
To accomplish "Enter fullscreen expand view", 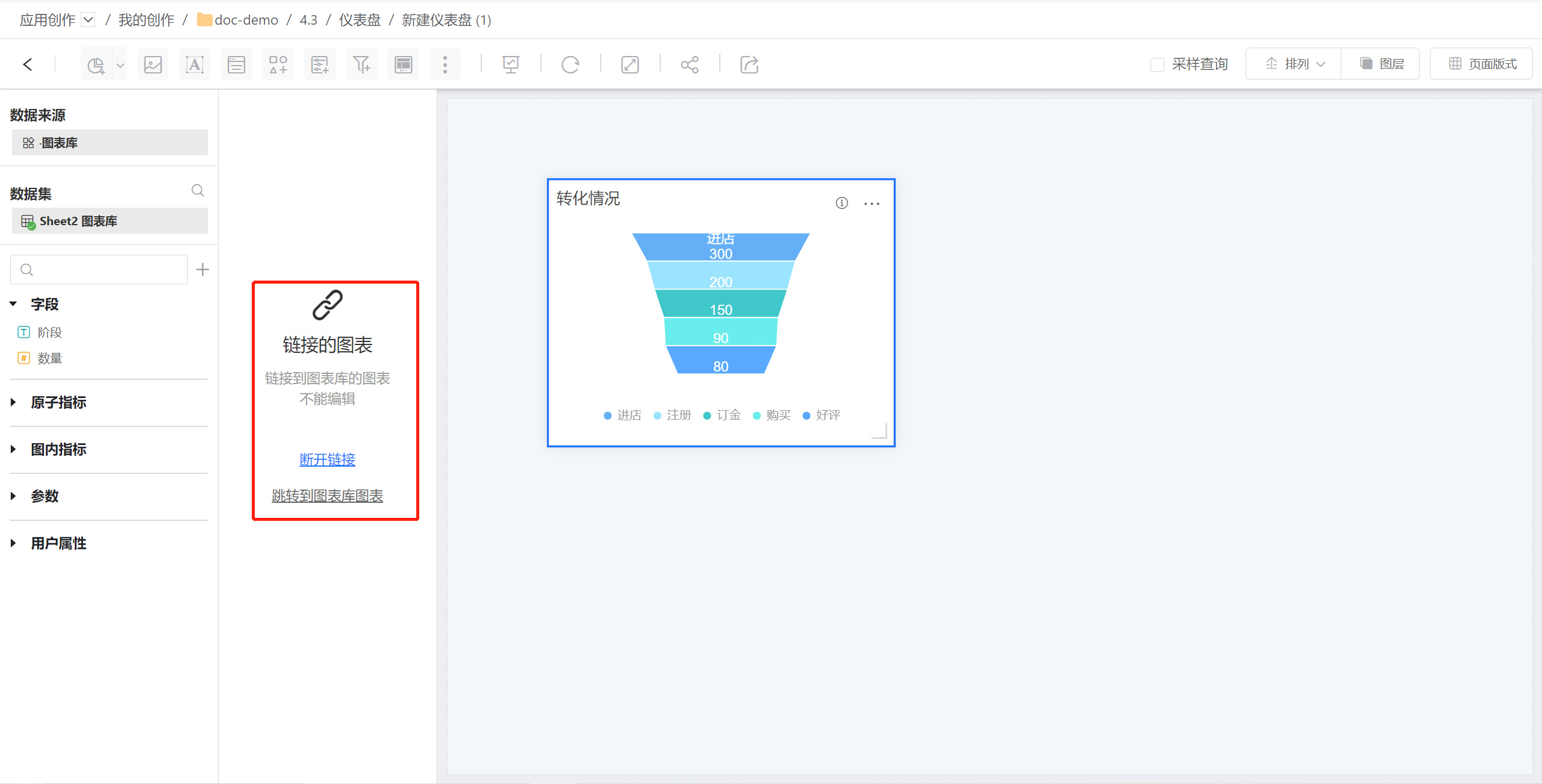I will point(630,64).
